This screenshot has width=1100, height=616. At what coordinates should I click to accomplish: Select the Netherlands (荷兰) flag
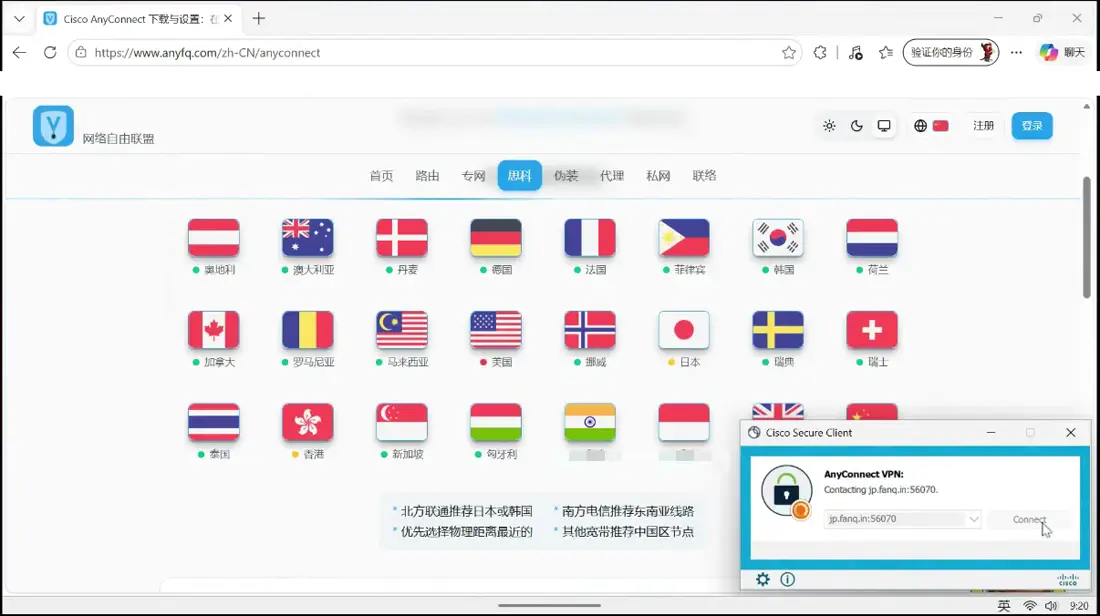[x=871, y=238]
